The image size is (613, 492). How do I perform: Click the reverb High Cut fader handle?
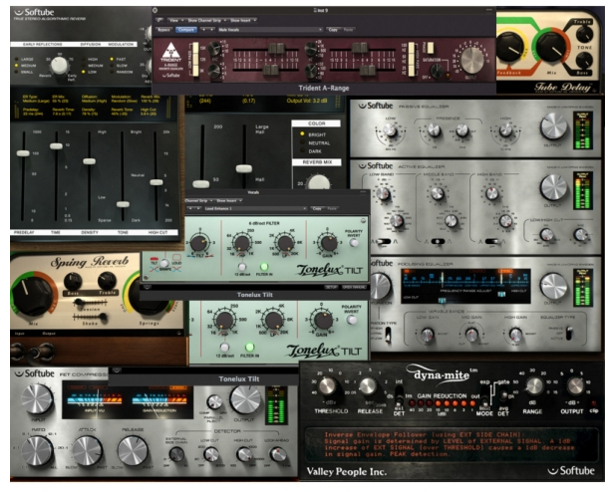tap(156, 182)
